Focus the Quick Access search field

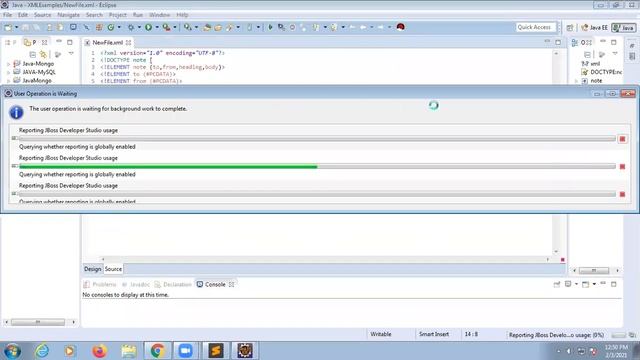point(536,27)
